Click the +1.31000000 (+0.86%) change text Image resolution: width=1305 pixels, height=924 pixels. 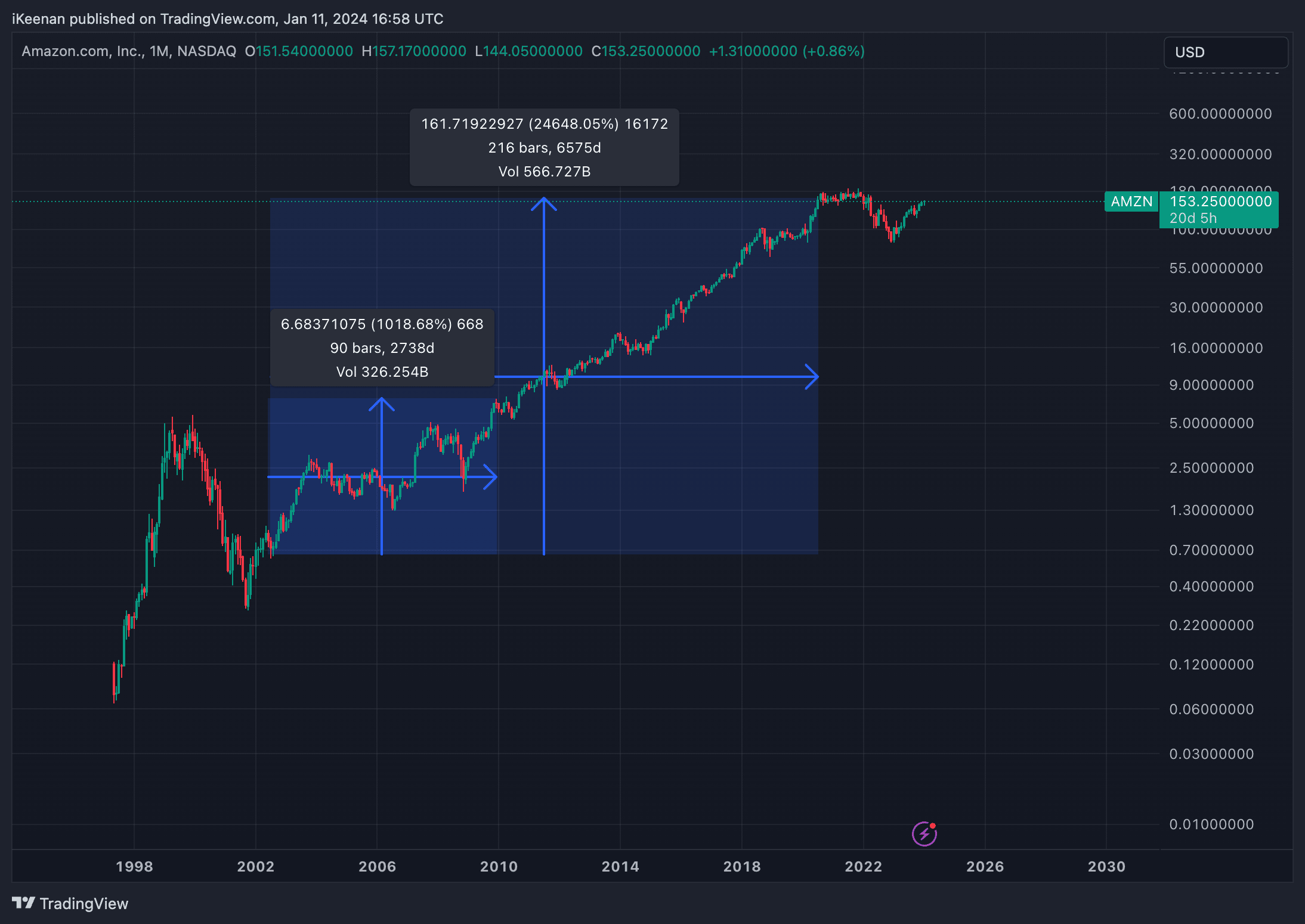coord(787,51)
